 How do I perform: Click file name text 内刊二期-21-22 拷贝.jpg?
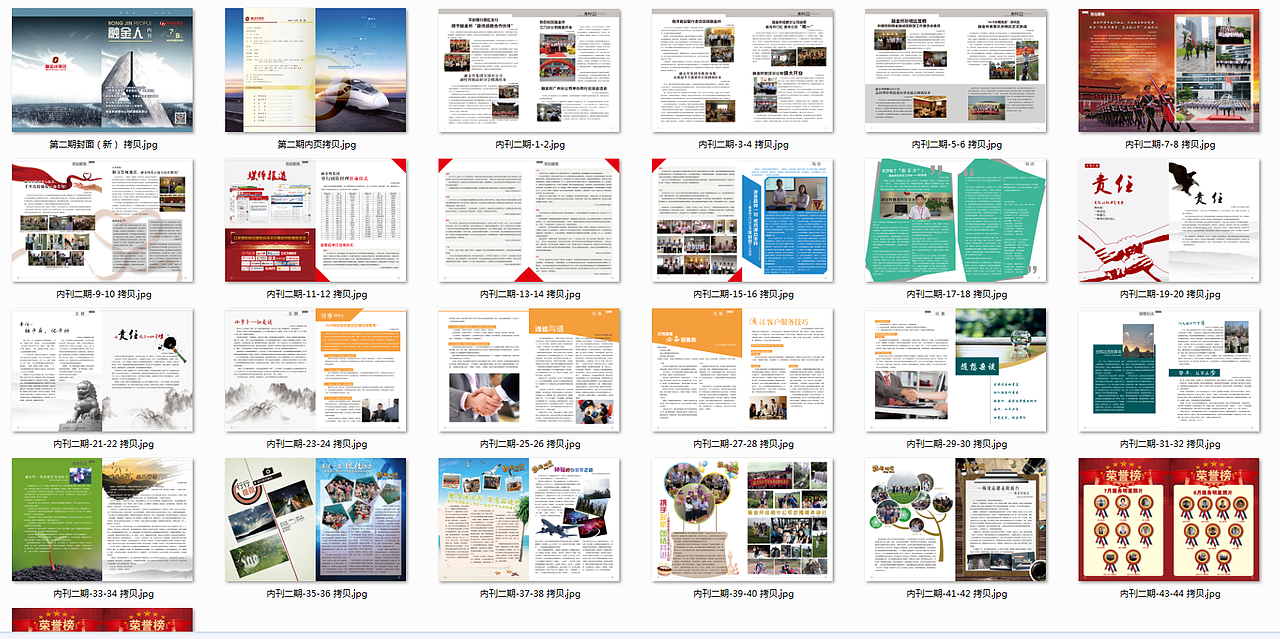pyautogui.click(x=103, y=445)
